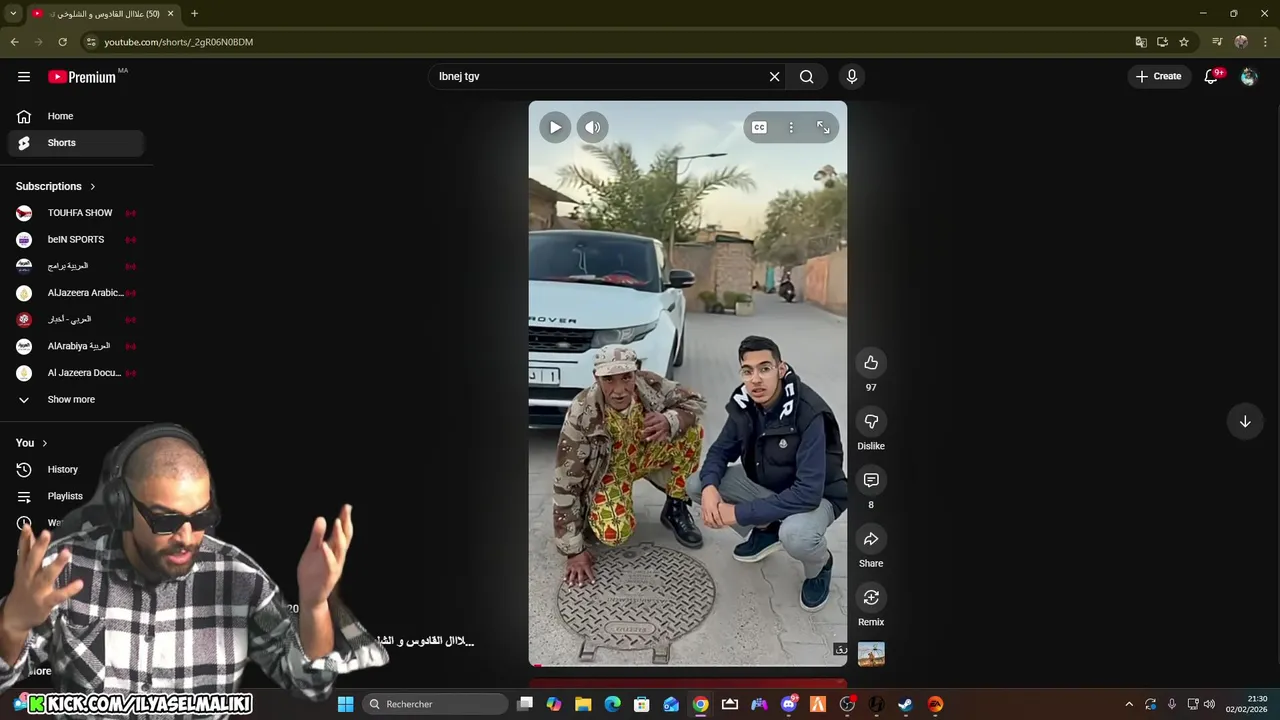The width and height of the screenshot is (1280, 720).
Task: Click the Rechercher taskbar search box
Action: point(434,704)
